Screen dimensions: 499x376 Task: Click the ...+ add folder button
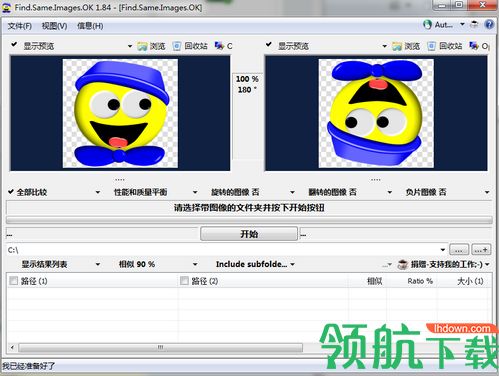coord(481,250)
